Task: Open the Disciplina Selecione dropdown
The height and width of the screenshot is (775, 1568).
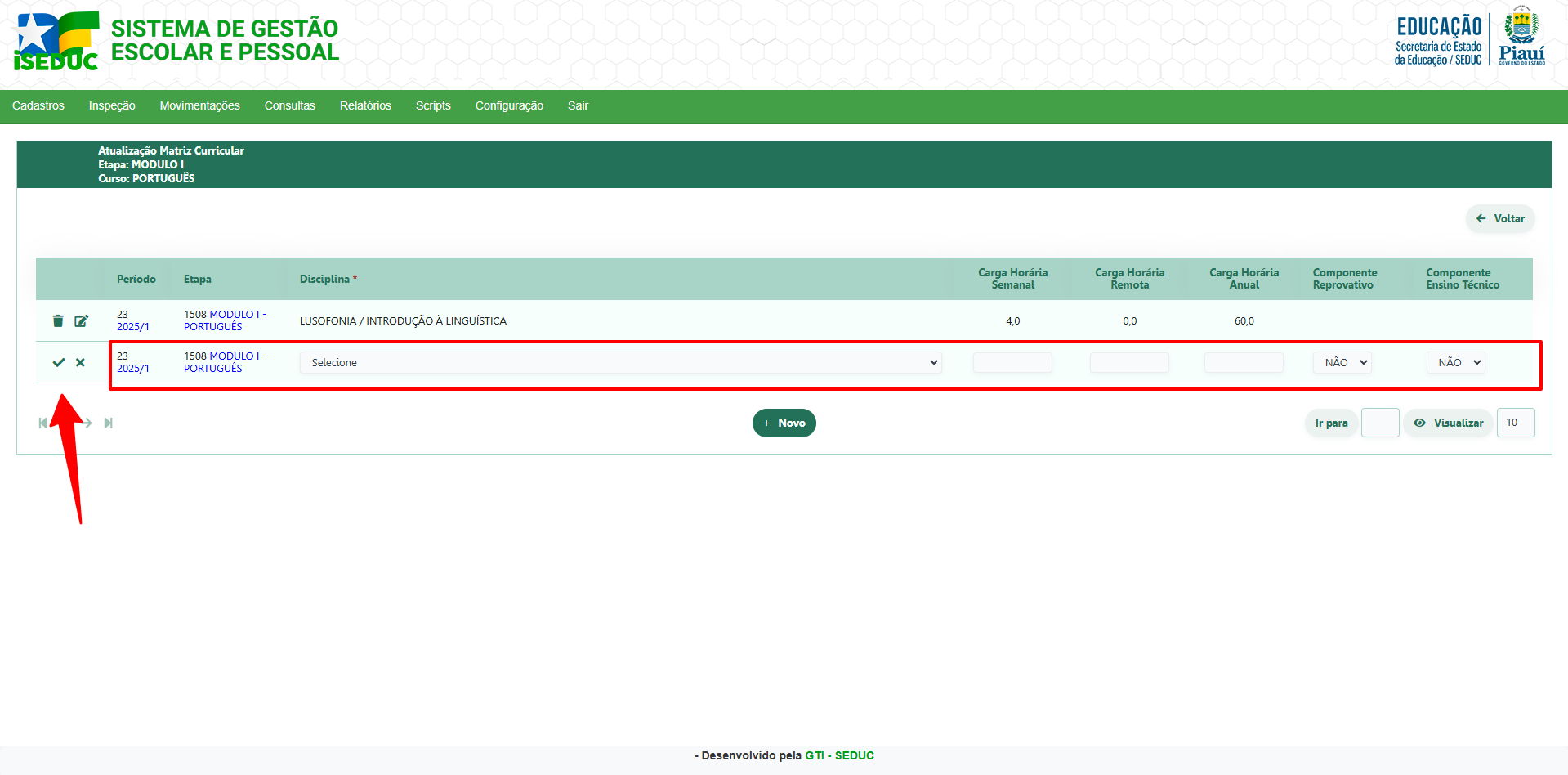Action: (620, 362)
